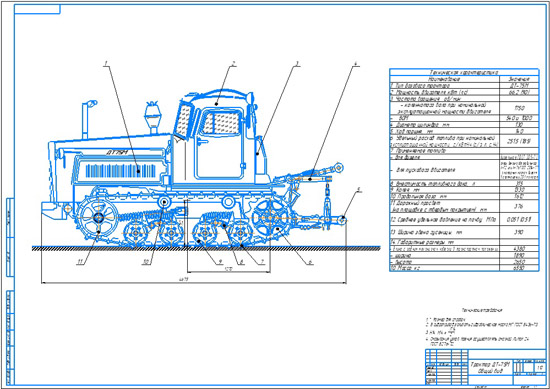550x389 pixels.
Task: Select the front idler wheel hub
Action: pyautogui.click(x=99, y=218)
